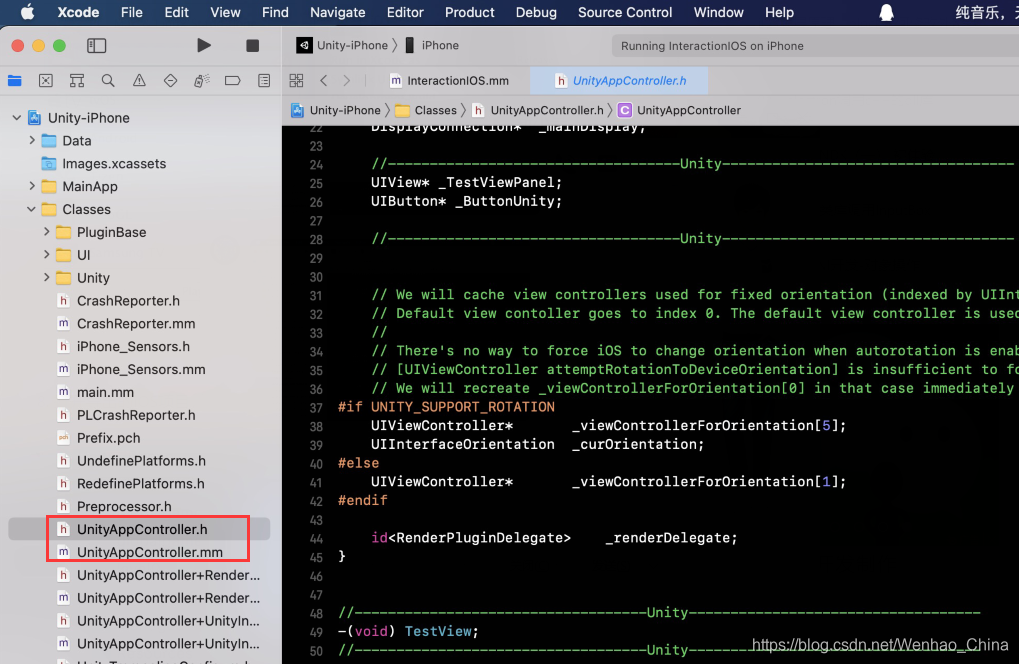Image resolution: width=1019 pixels, height=664 pixels.
Task: Toggle the navigator sidebar visibility
Action: pyautogui.click(x=95, y=45)
